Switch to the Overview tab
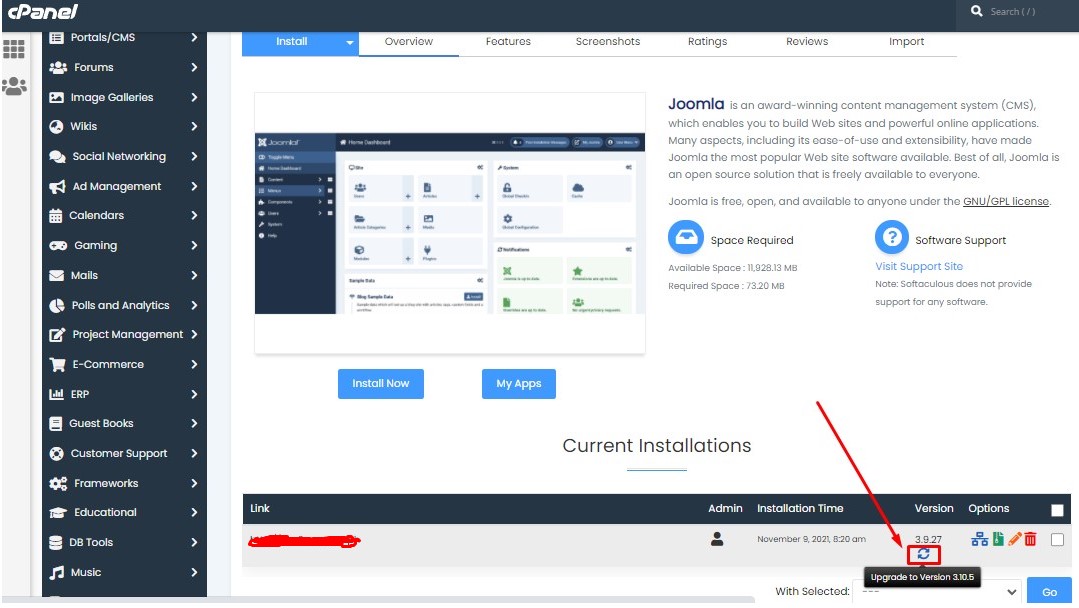This screenshot has width=1079, height=608. (x=409, y=42)
